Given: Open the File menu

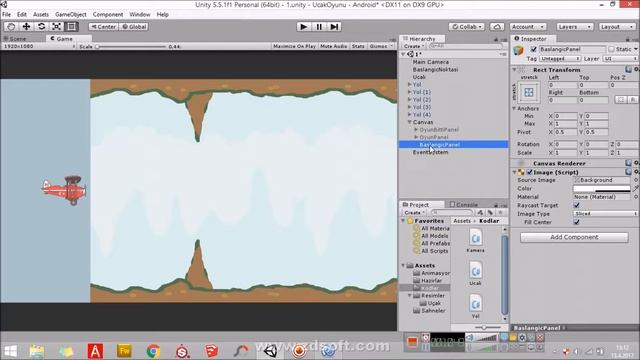Looking at the screenshot, I should [x=7, y=14].
